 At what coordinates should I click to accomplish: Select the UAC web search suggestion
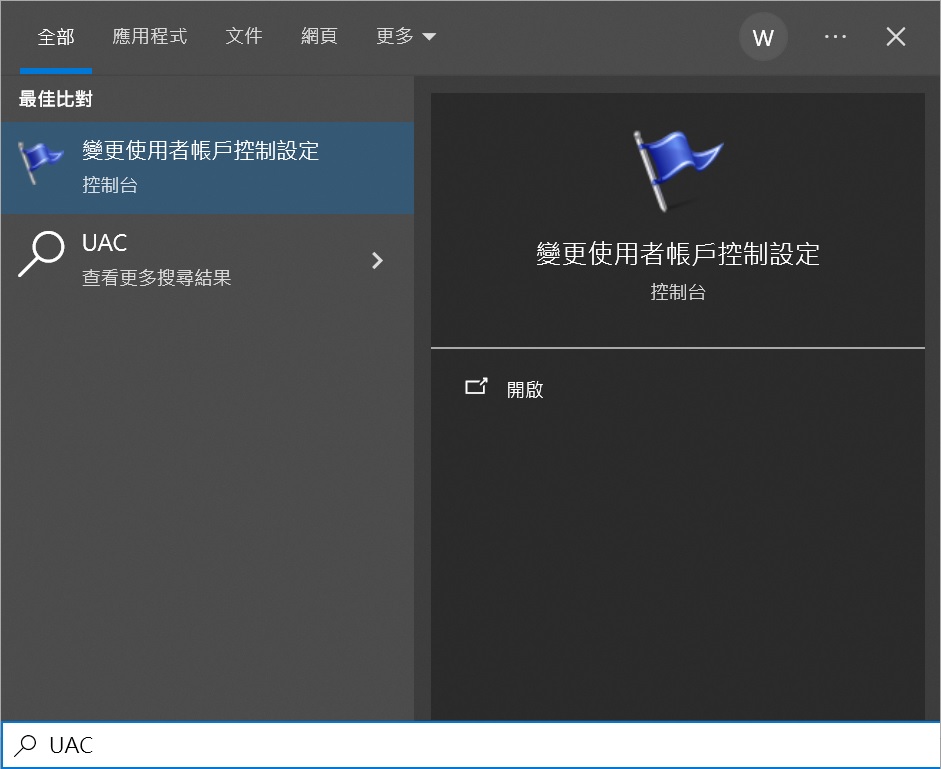pyautogui.click(x=208, y=260)
